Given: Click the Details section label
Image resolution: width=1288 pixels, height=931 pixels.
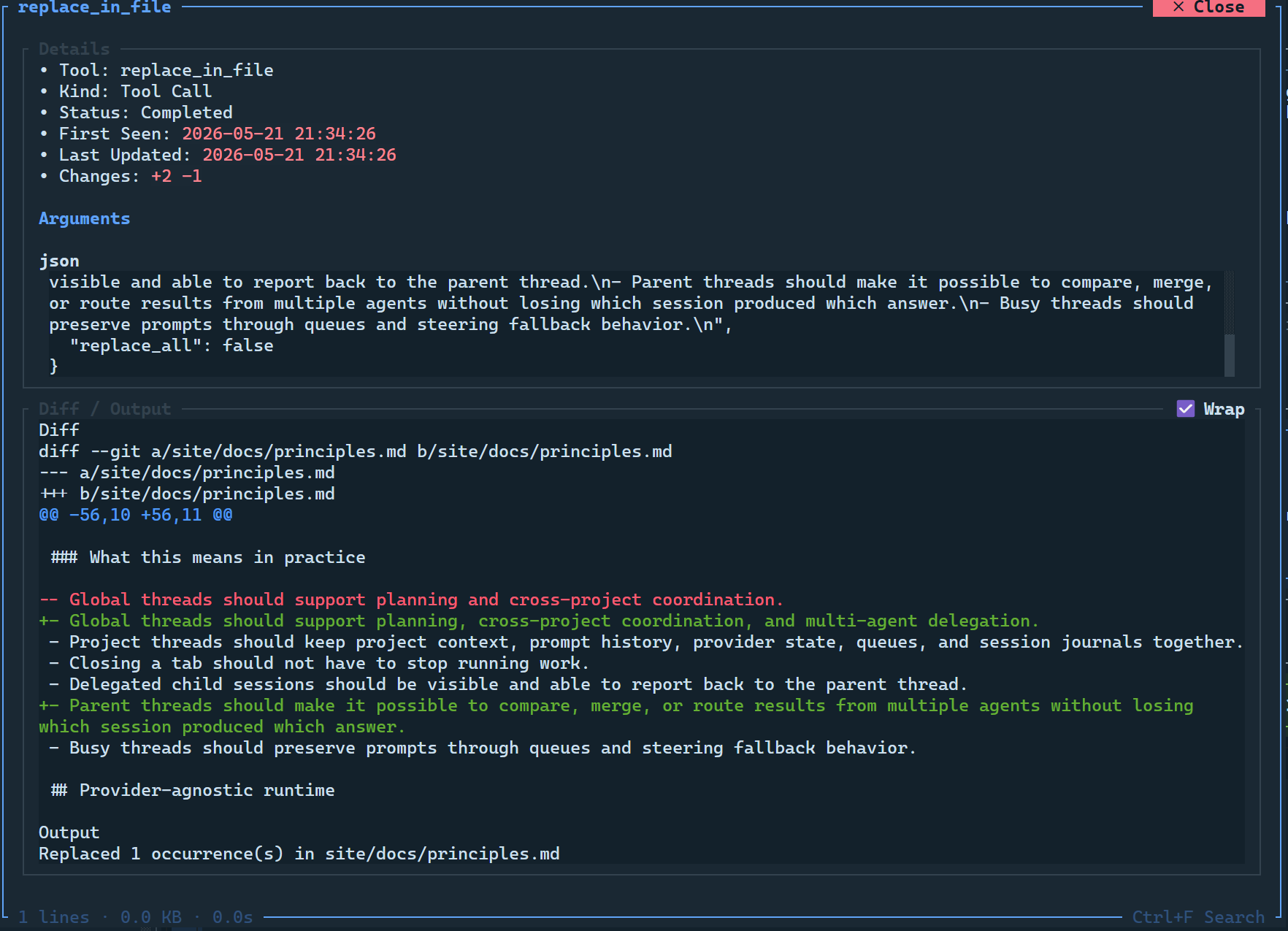Looking at the screenshot, I should click(74, 49).
